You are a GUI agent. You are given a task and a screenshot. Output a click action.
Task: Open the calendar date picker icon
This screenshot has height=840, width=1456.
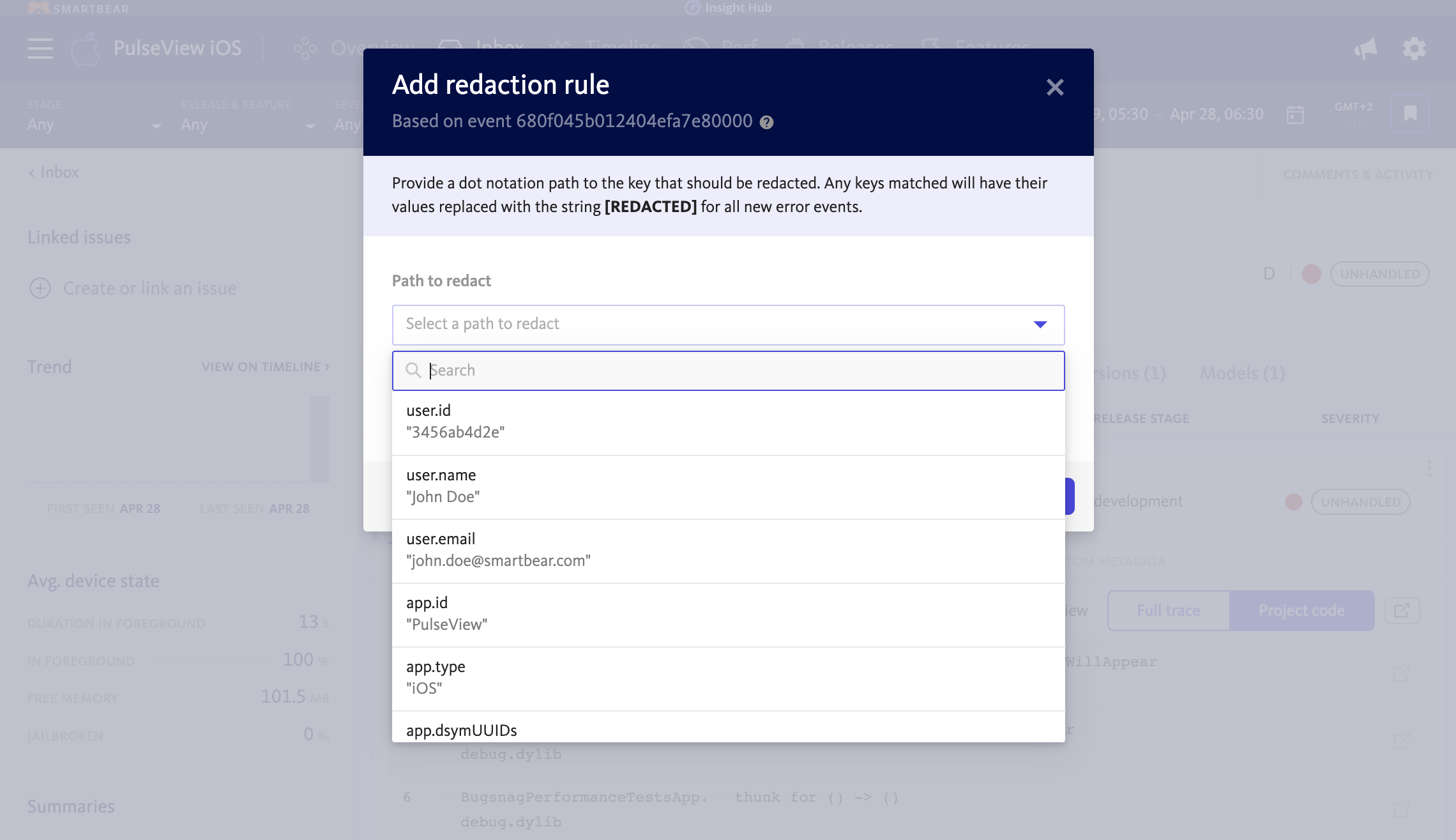point(1295,115)
